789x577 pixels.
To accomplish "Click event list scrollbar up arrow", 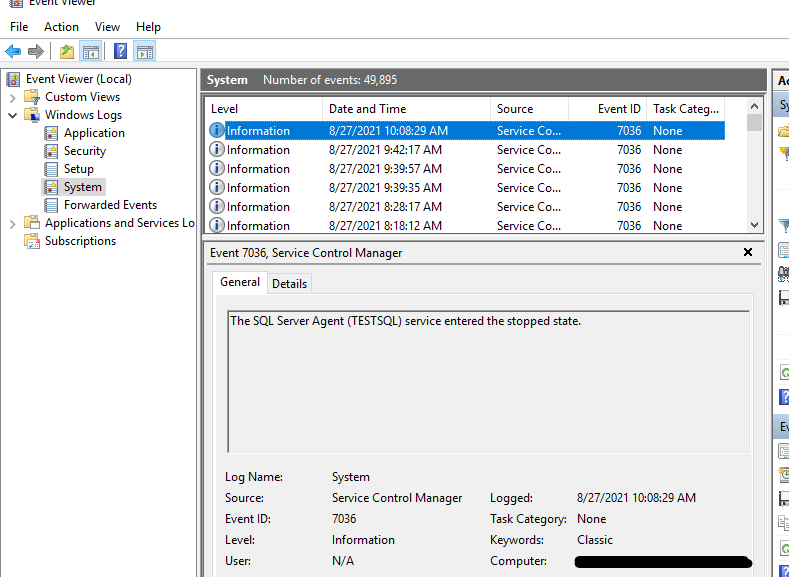I will coord(754,106).
